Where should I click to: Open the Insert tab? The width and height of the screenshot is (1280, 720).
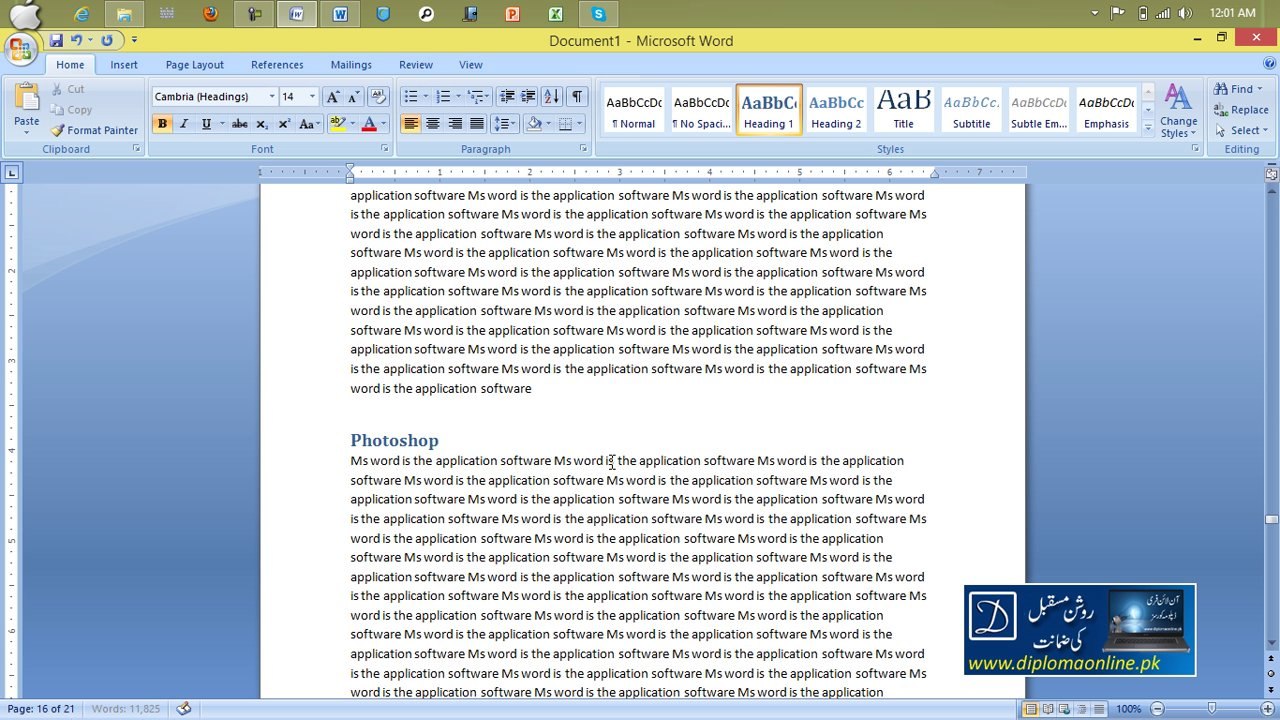point(124,65)
